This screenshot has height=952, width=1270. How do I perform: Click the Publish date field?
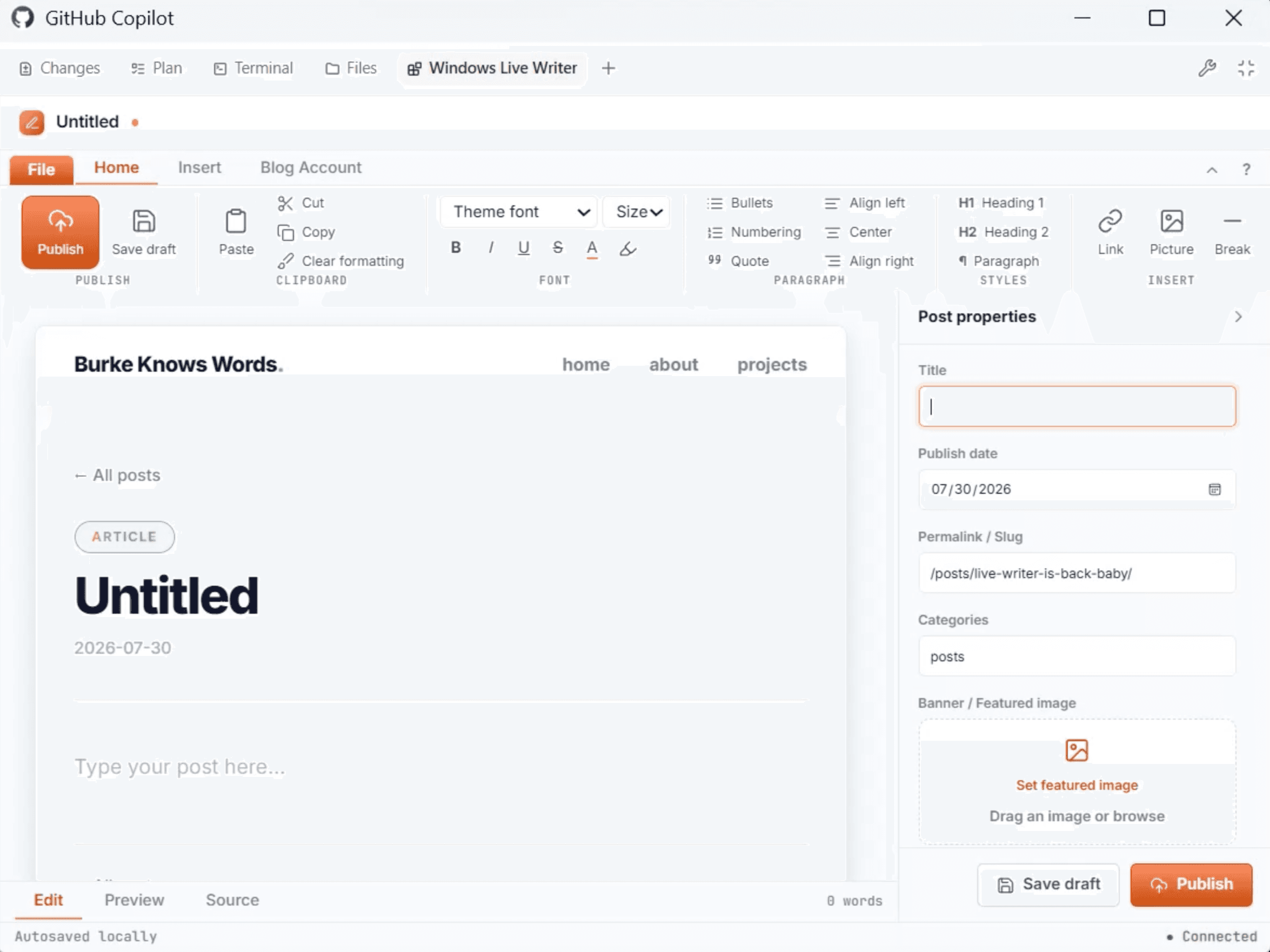pos(1077,490)
